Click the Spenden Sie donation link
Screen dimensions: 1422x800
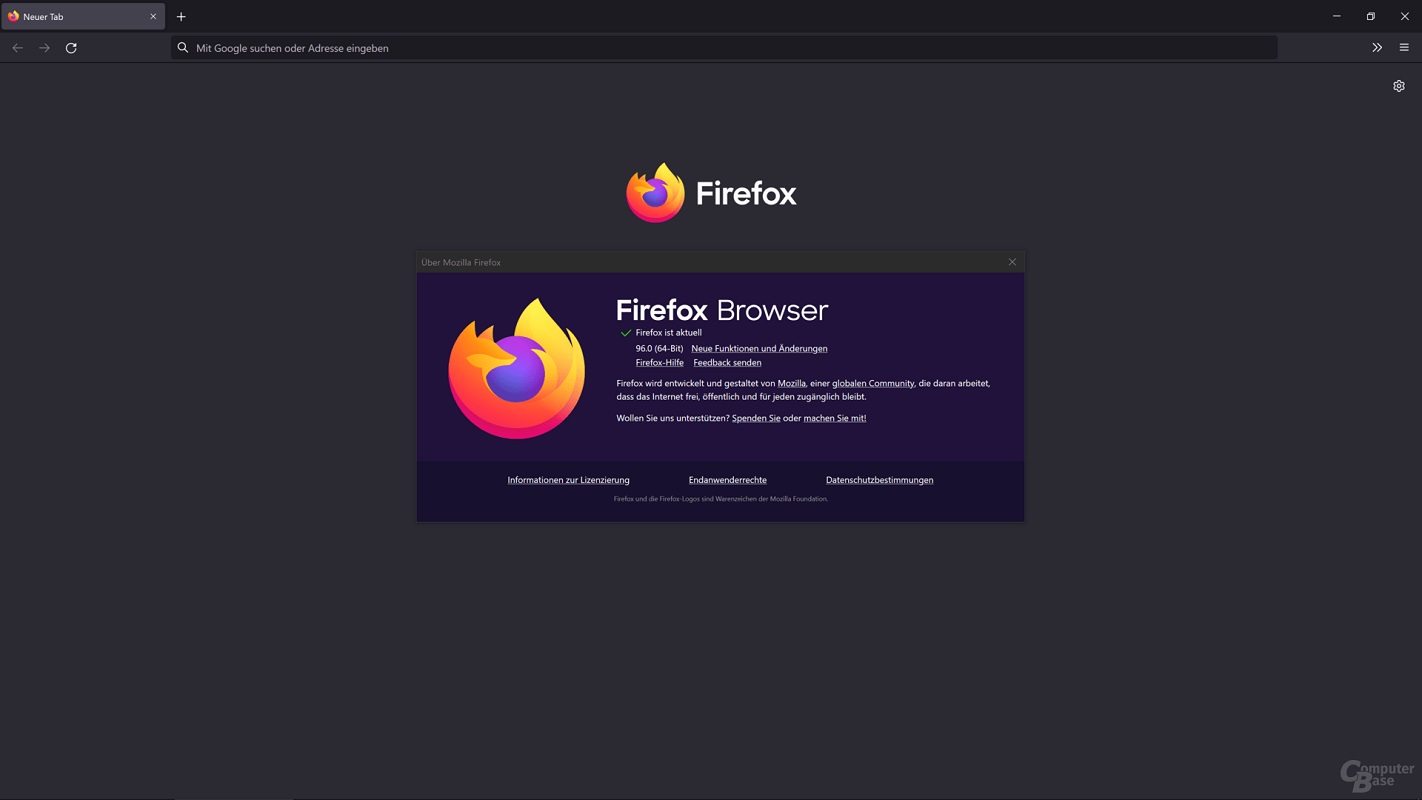[x=755, y=419]
